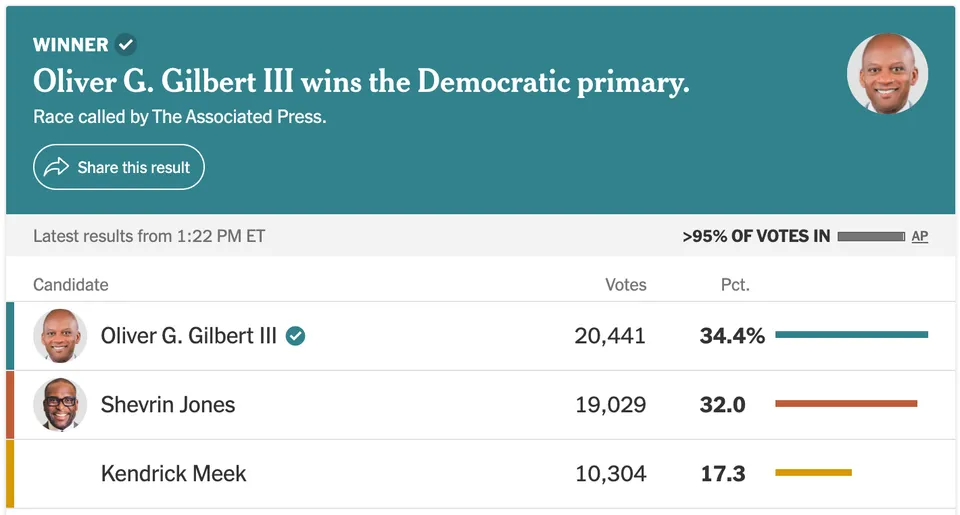Click the Candidate column header

70,285
